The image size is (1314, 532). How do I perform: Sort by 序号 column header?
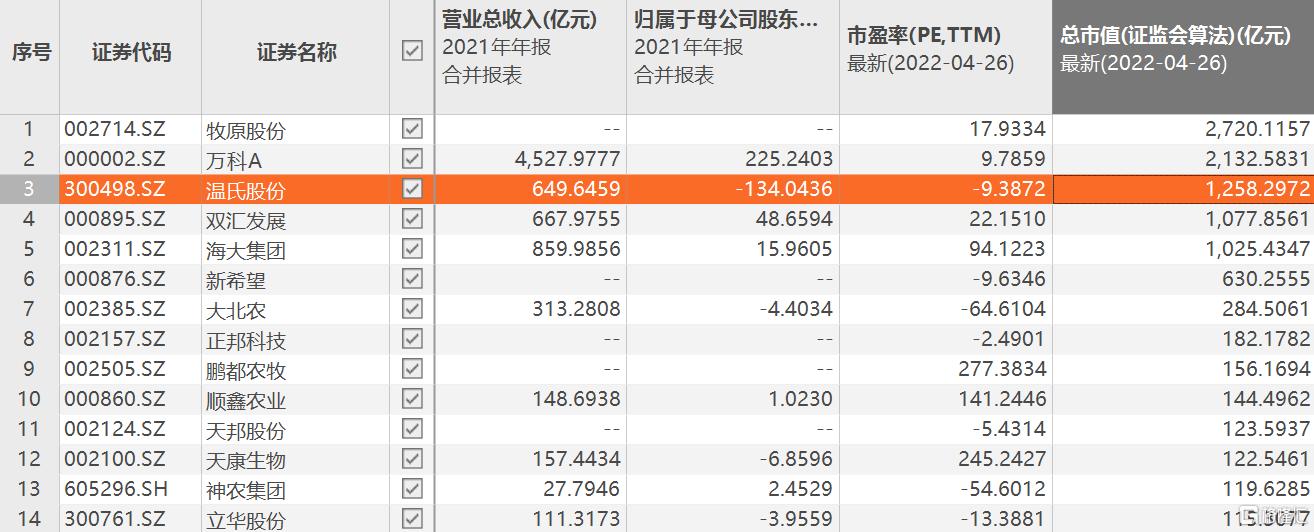click(x=30, y=53)
